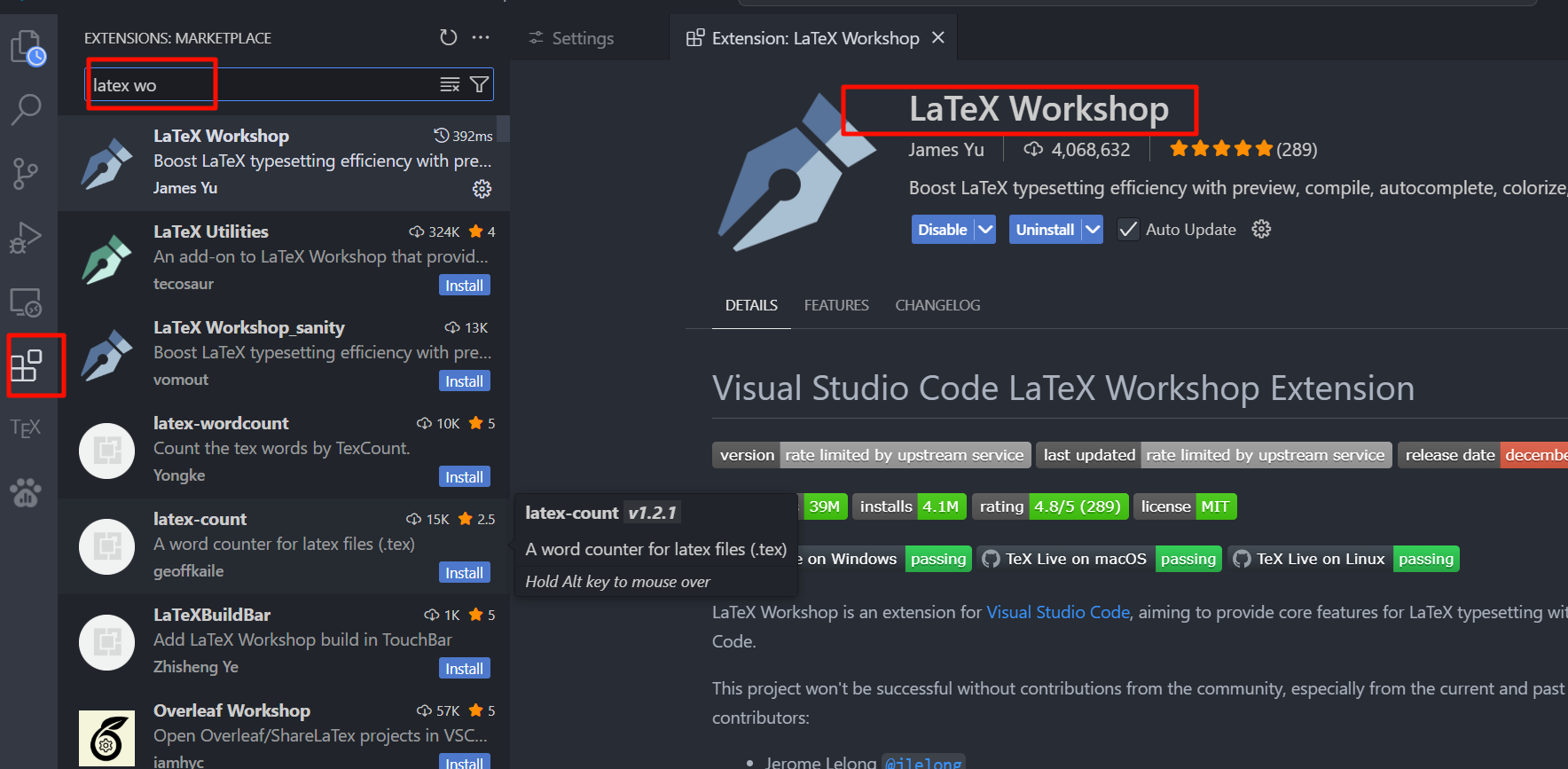Viewport: 1568px width, 769px height.
Task: Click the TeX Live on Linux passing badge
Action: [1345, 559]
